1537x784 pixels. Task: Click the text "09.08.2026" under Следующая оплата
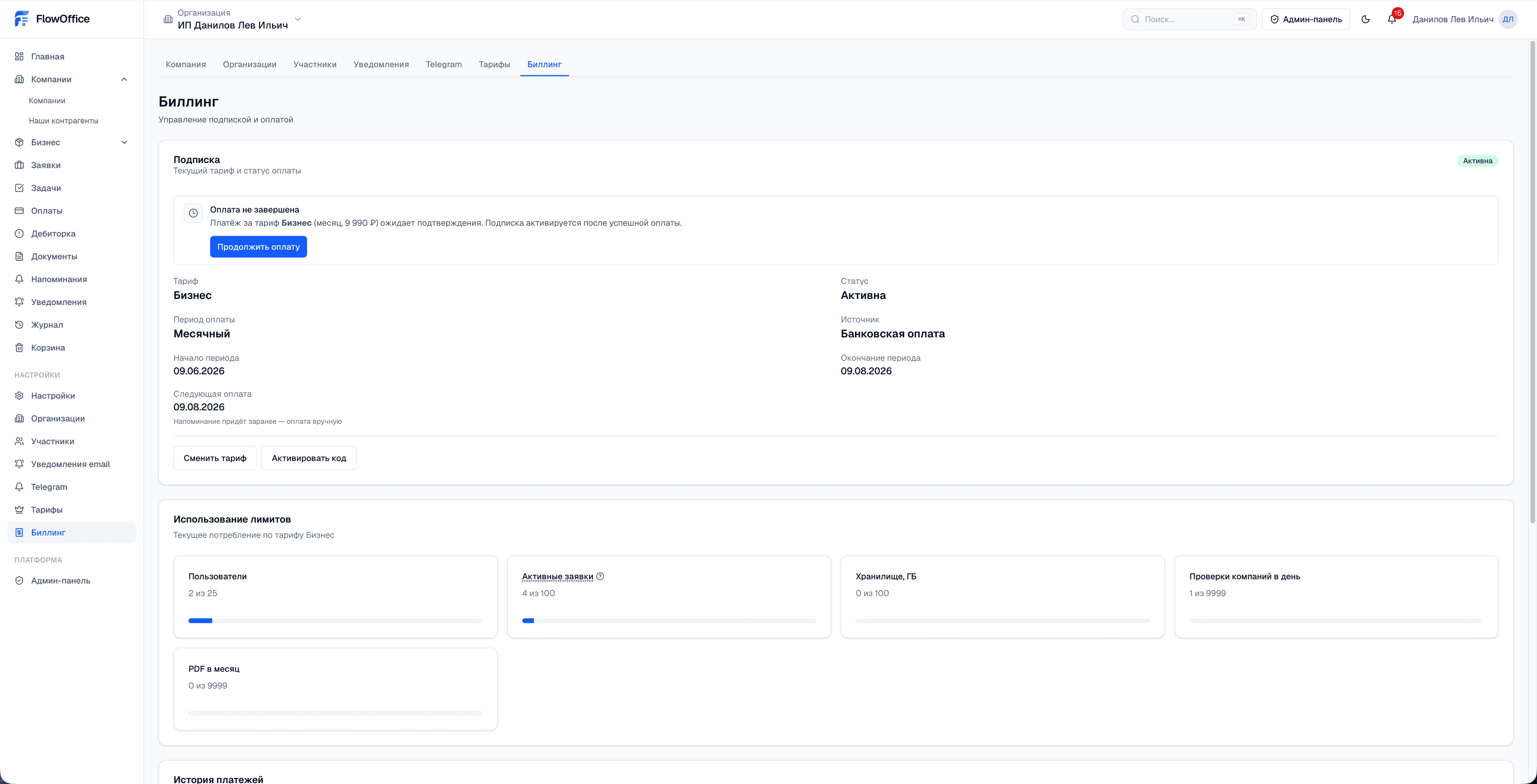199,407
